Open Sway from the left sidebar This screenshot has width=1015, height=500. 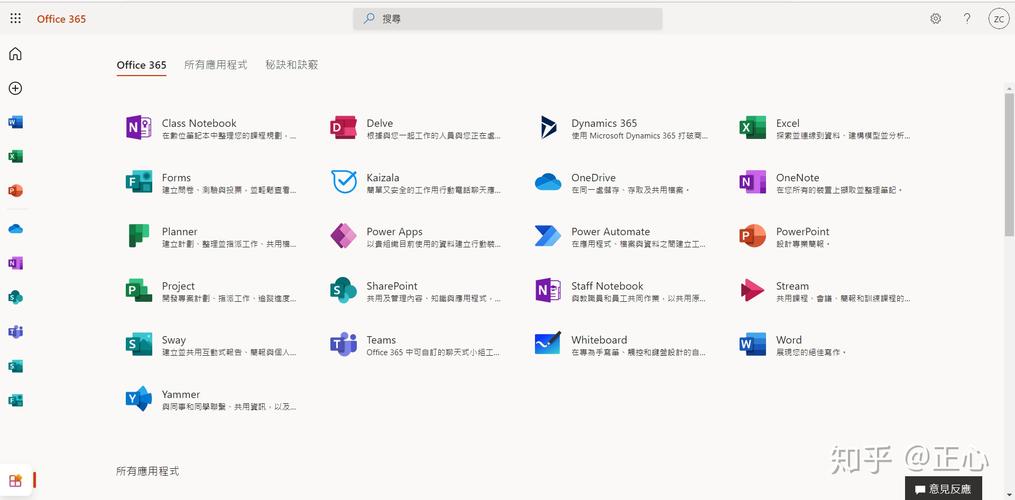(x=16, y=366)
